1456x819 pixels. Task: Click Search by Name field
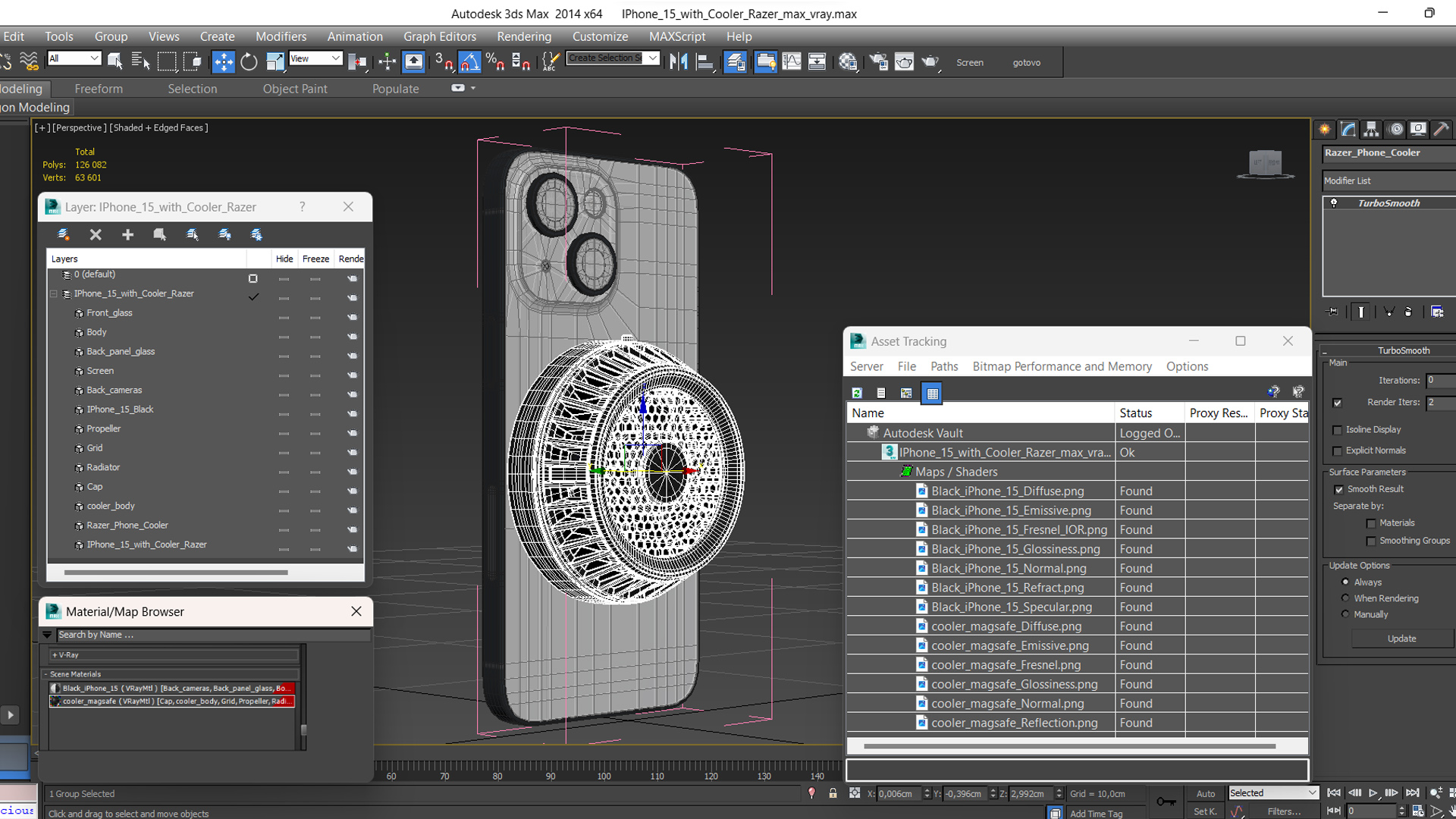[213, 635]
